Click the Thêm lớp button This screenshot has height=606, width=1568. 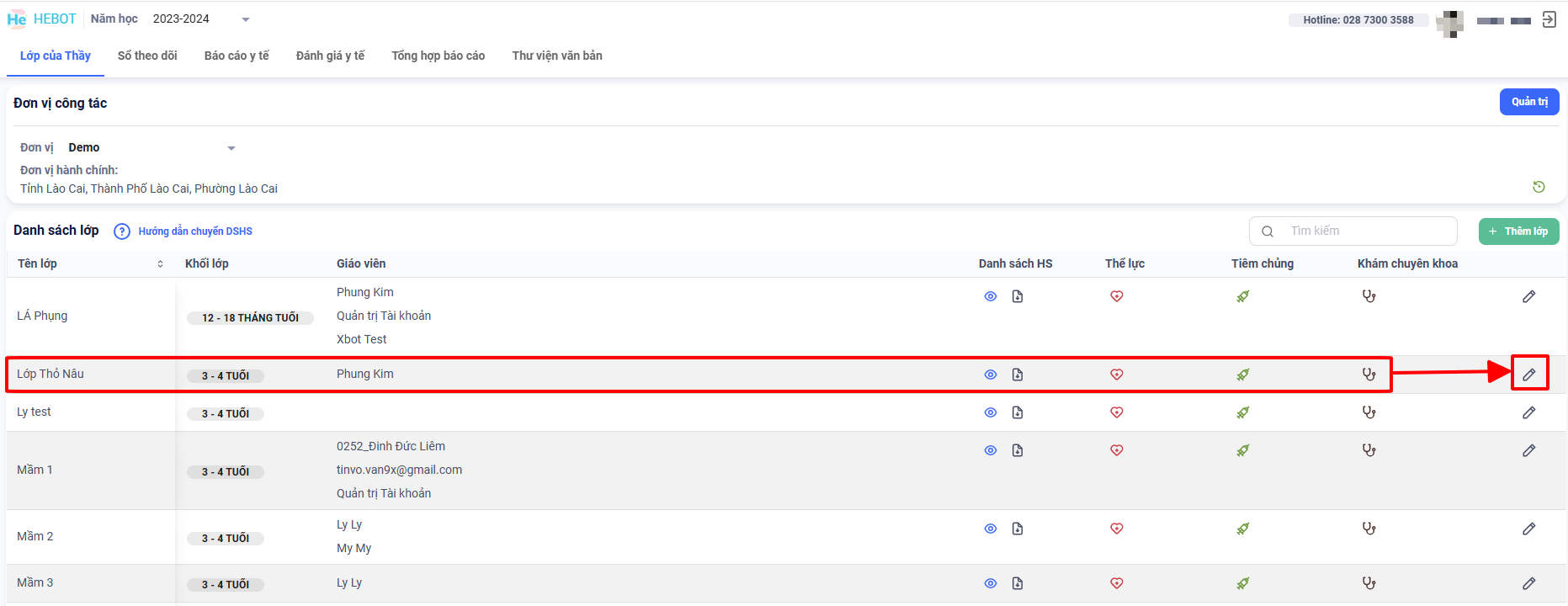tap(1518, 231)
